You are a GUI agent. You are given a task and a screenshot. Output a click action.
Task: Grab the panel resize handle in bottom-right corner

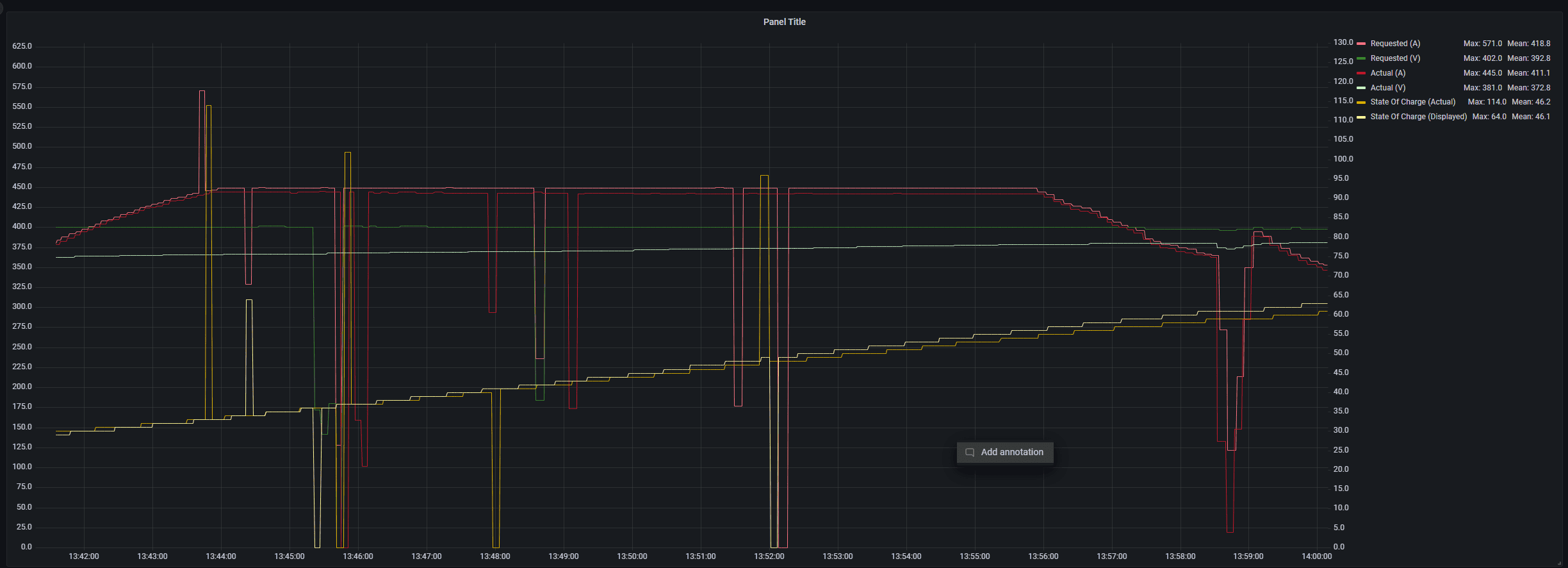1559,563
